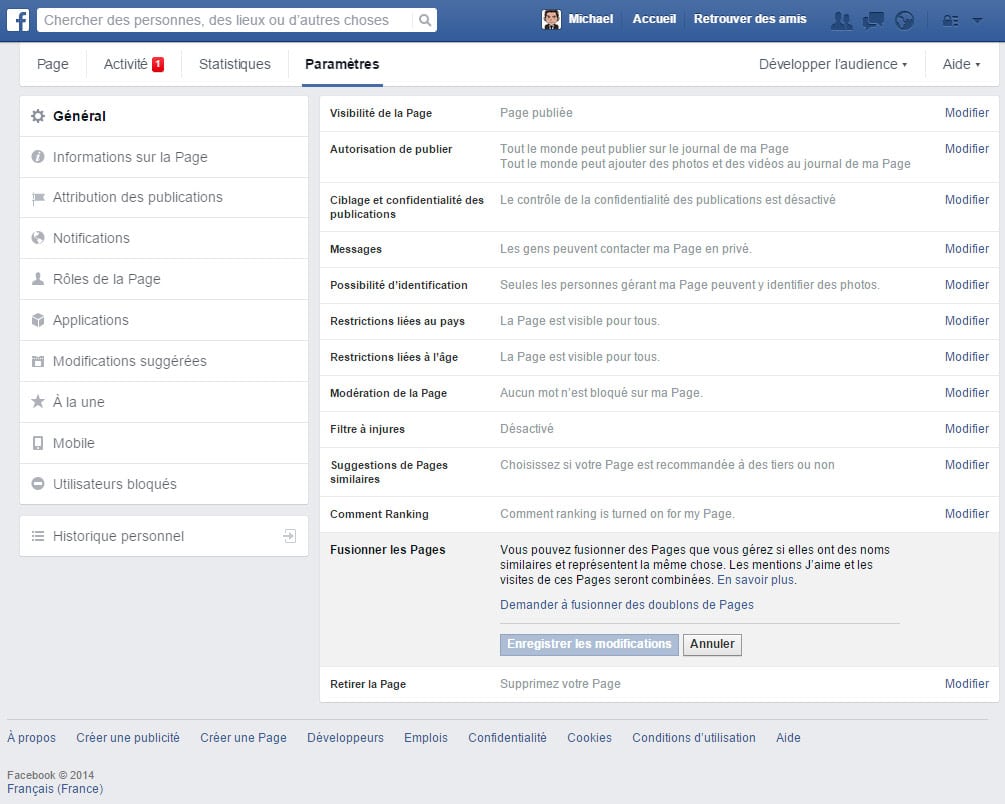
Task: Expand the Développer l'audience dropdown
Action: [x=832, y=64]
